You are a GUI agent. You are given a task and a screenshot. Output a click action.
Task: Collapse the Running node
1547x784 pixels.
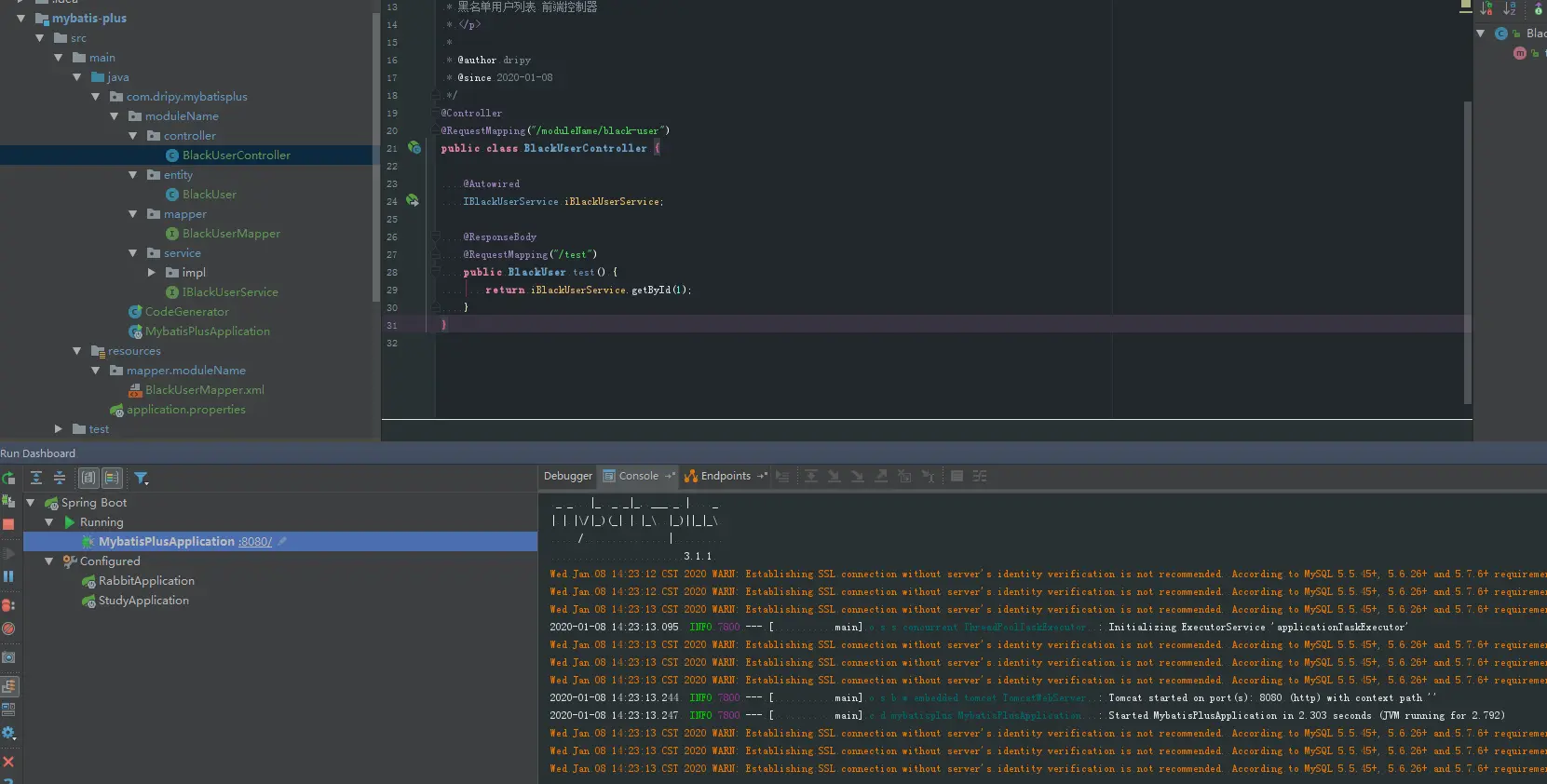[x=49, y=522]
